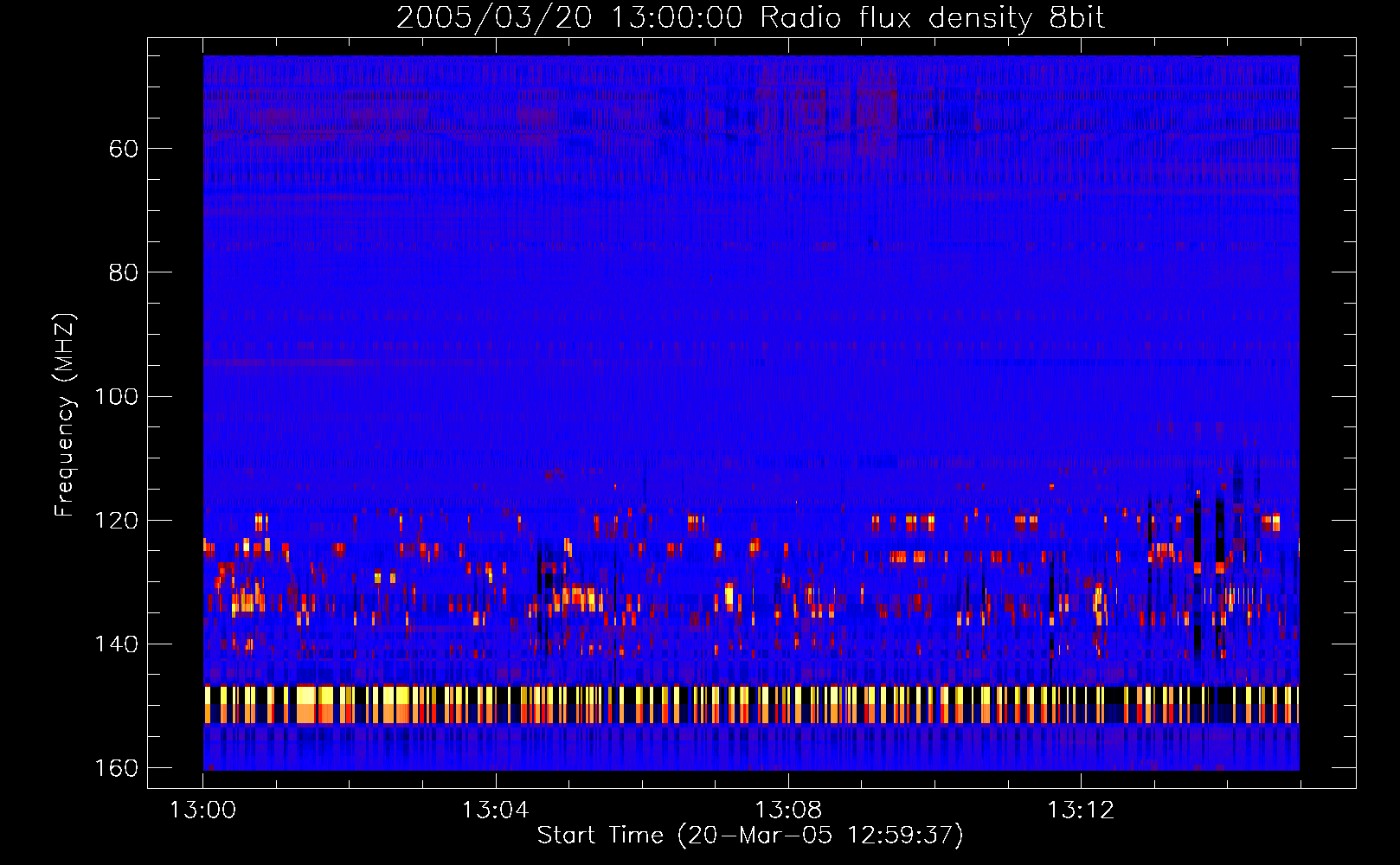Click the 13:08 time tick label
This screenshot has height=865, width=1400.
788,811
